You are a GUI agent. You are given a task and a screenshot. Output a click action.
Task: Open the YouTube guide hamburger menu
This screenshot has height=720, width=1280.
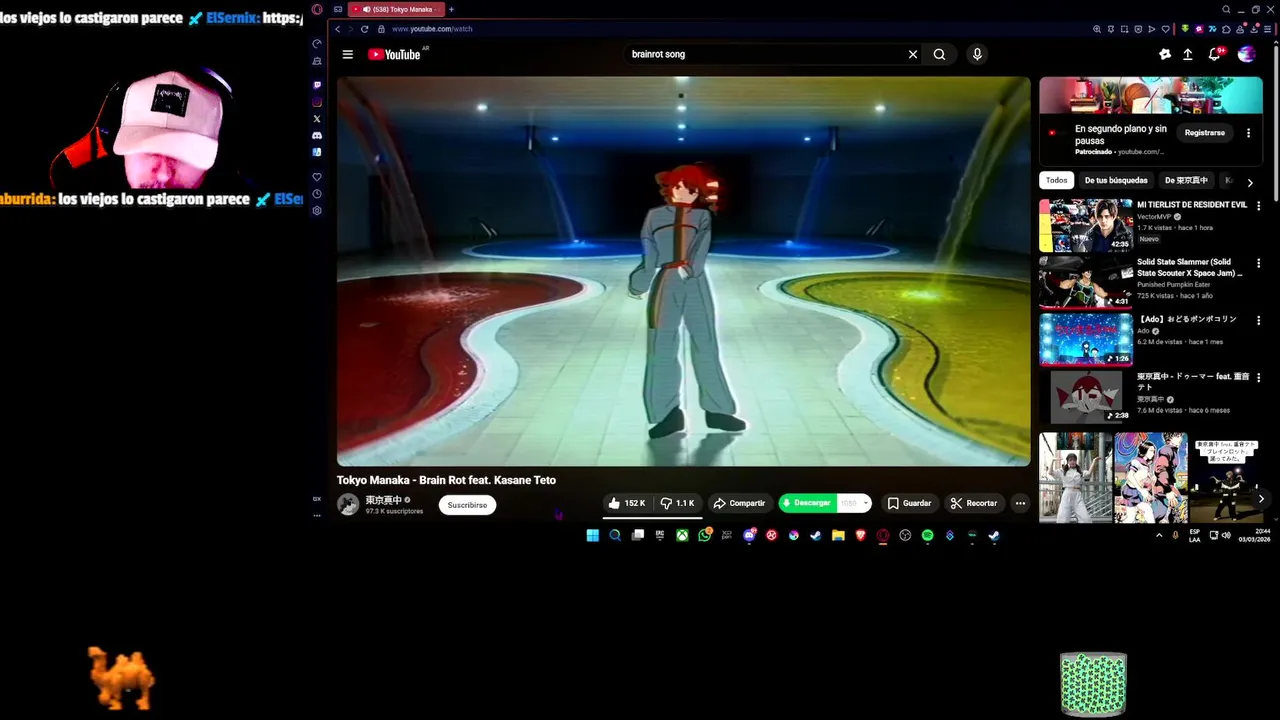click(347, 54)
